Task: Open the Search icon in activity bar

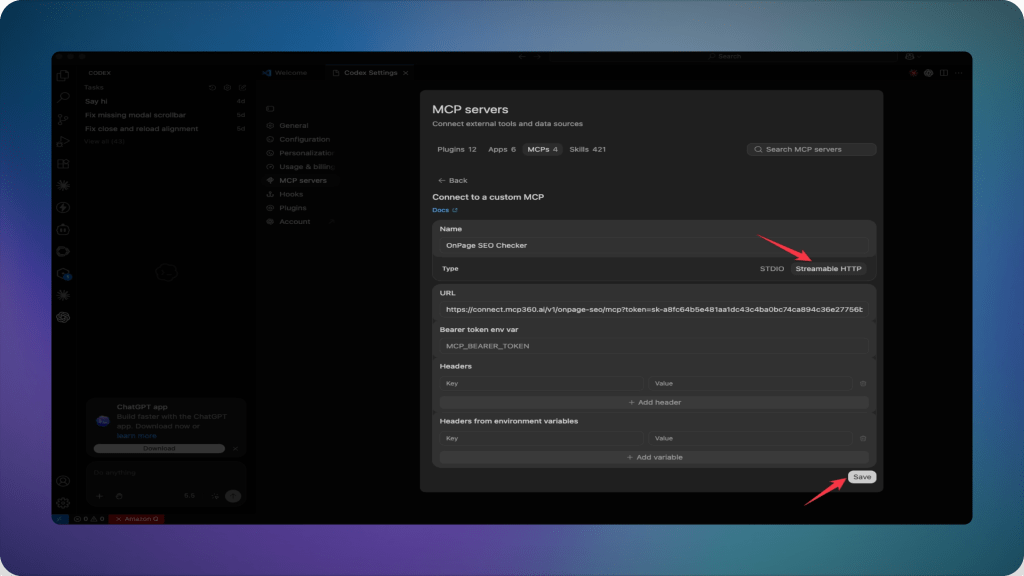Action: pyautogui.click(x=63, y=98)
